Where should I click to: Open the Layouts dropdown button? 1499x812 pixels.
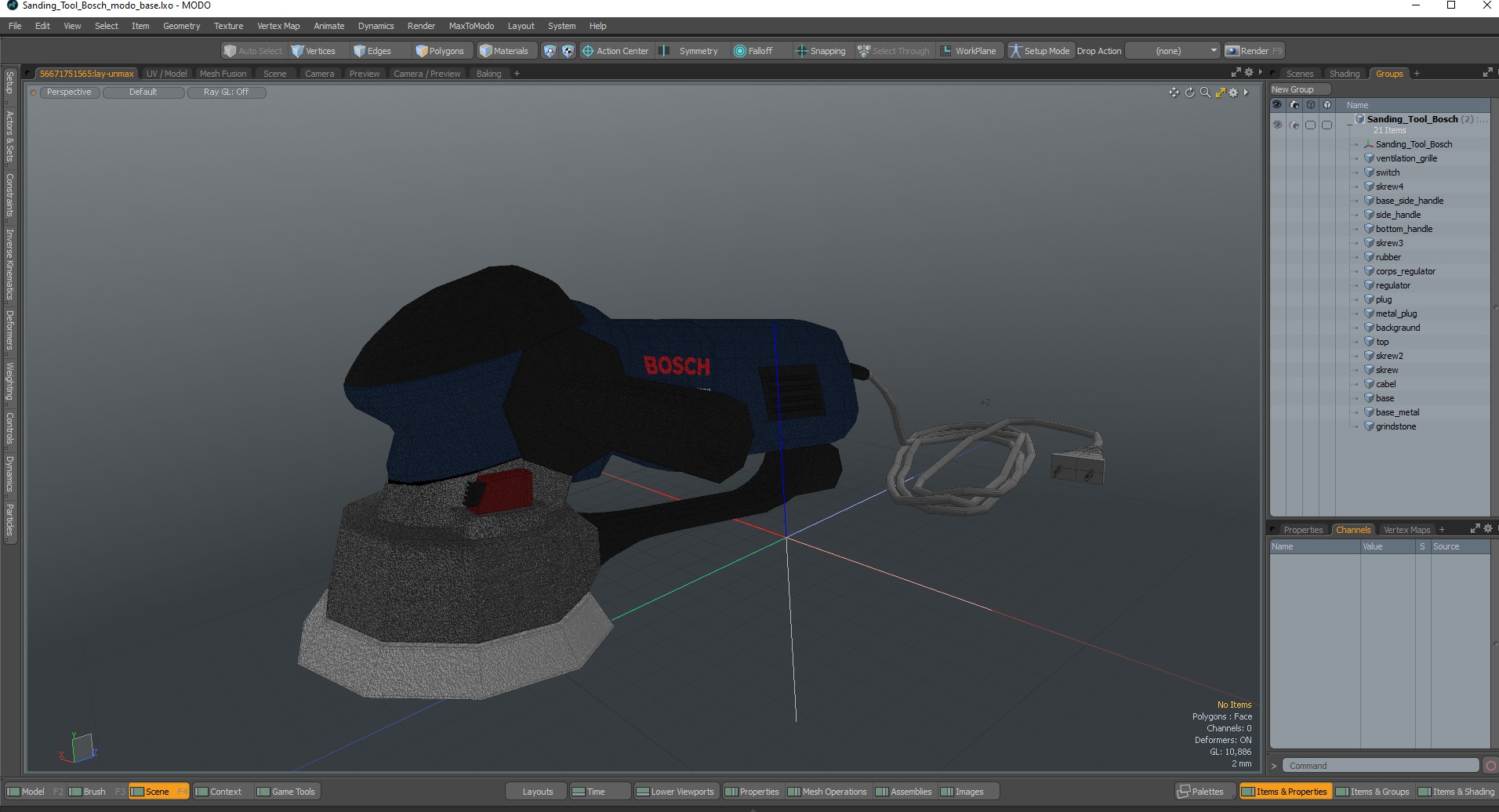click(x=537, y=792)
